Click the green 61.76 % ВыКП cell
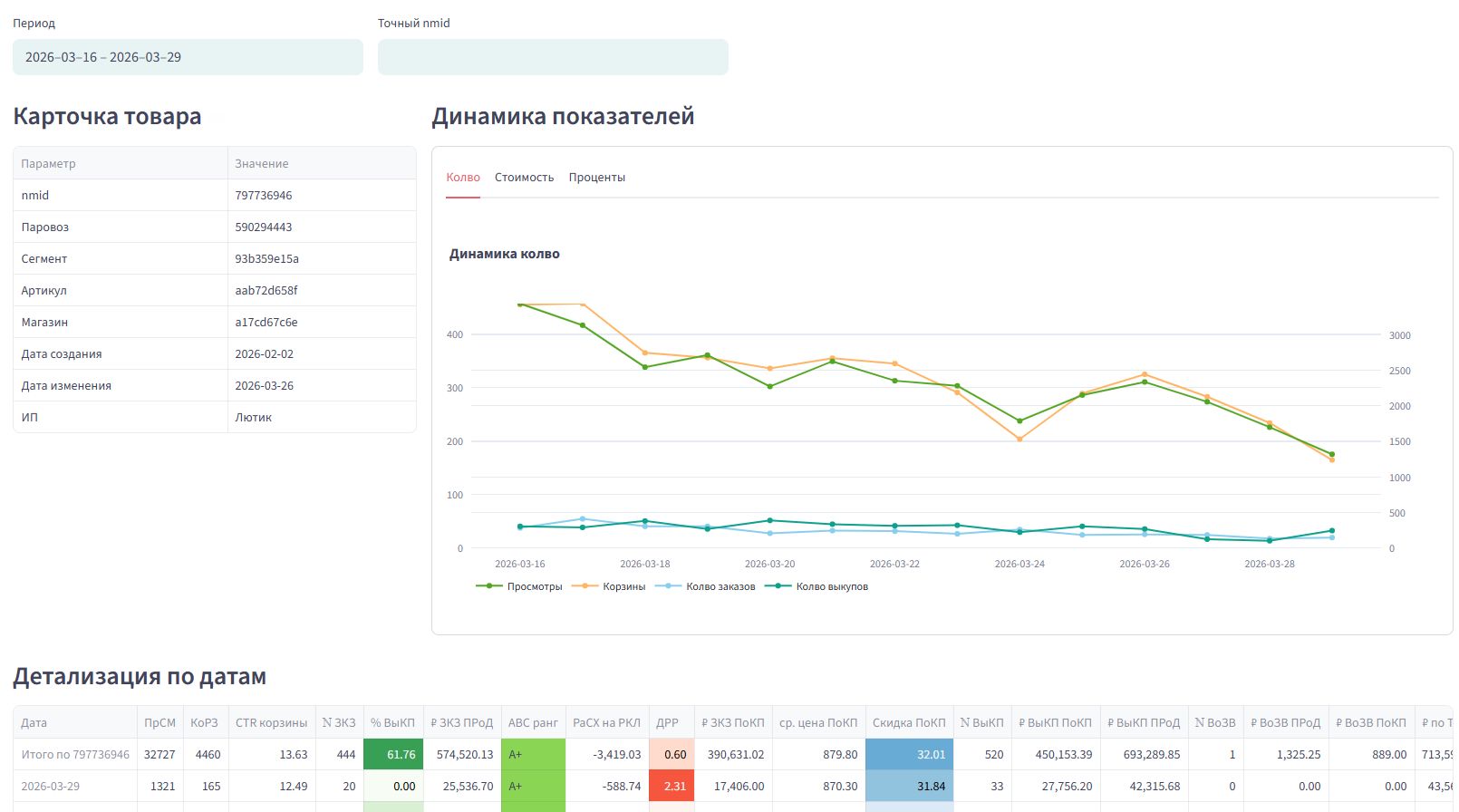This screenshot has width=1459, height=812. tap(393, 754)
